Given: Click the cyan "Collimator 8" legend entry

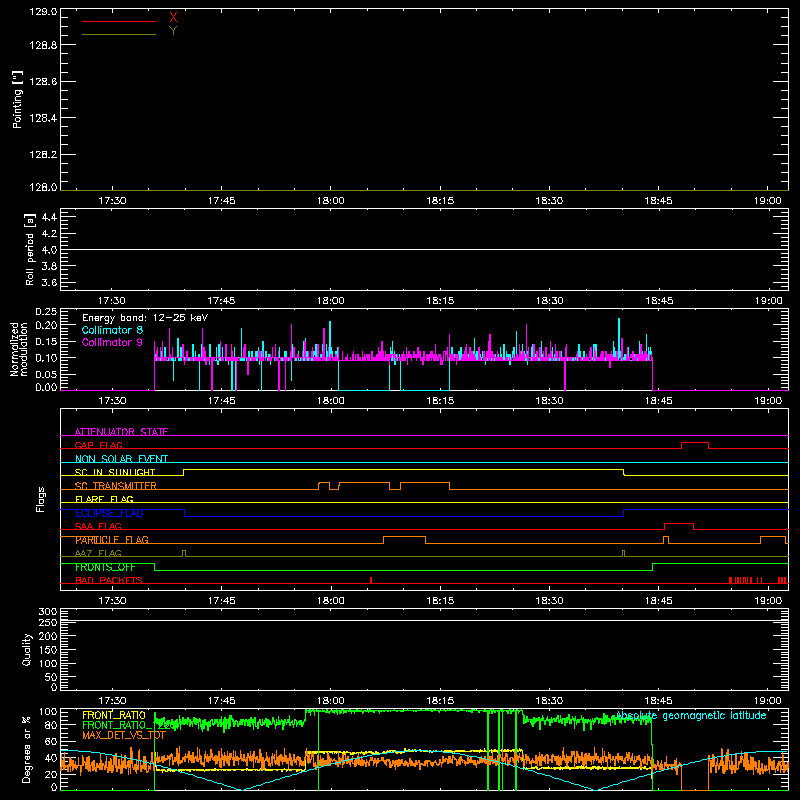Looking at the screenshot, I should click(x=112, y=330).
